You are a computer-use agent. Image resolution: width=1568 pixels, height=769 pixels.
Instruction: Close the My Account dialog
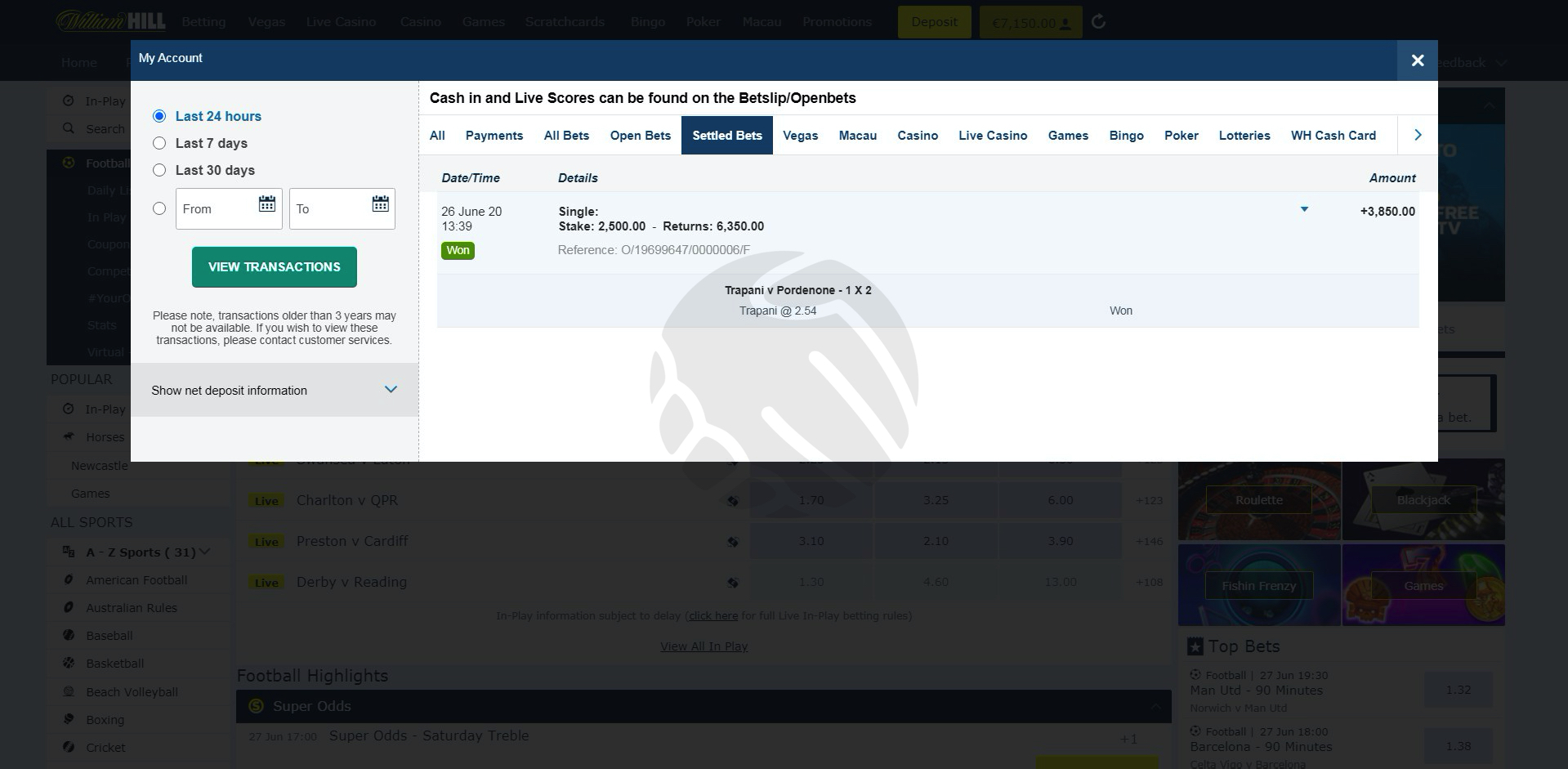tap(1418, 60)
